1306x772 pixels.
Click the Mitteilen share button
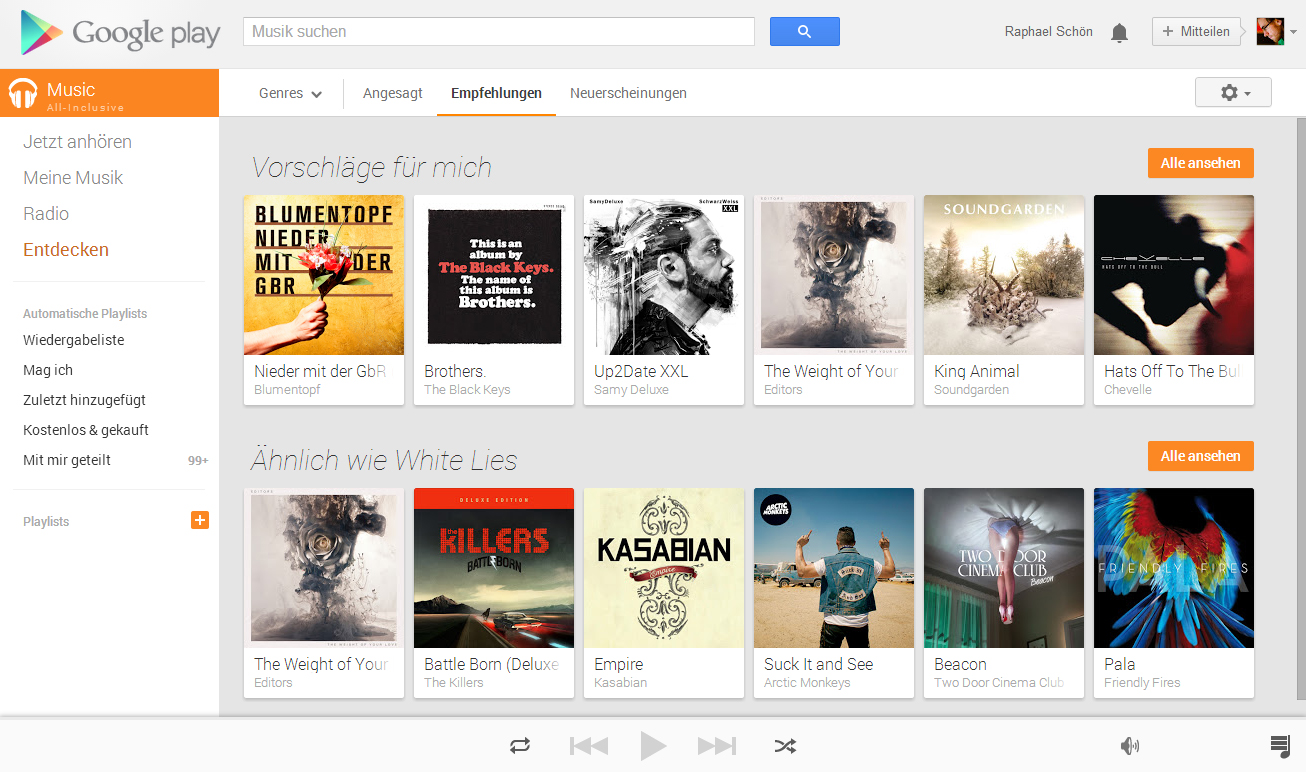(x=1196, y=32)
